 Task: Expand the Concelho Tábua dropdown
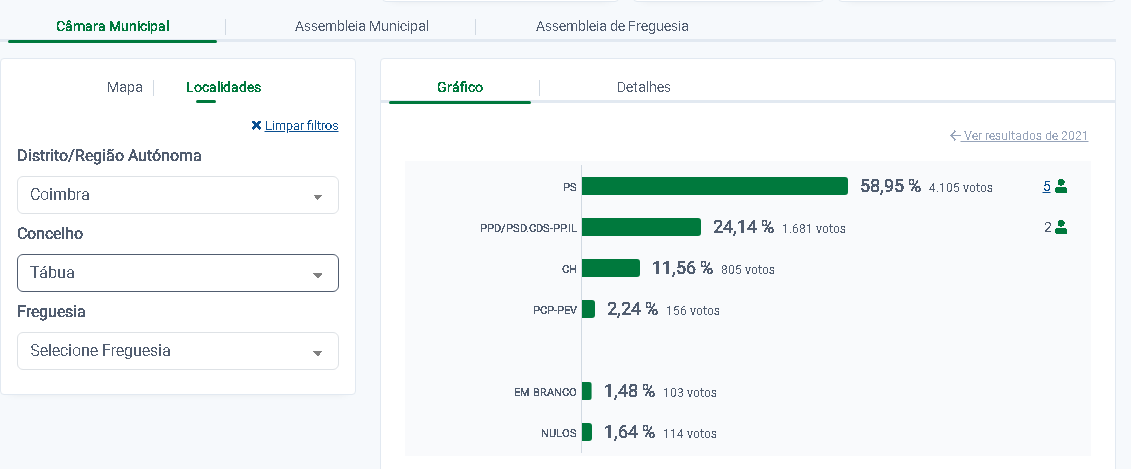[178, 273]
